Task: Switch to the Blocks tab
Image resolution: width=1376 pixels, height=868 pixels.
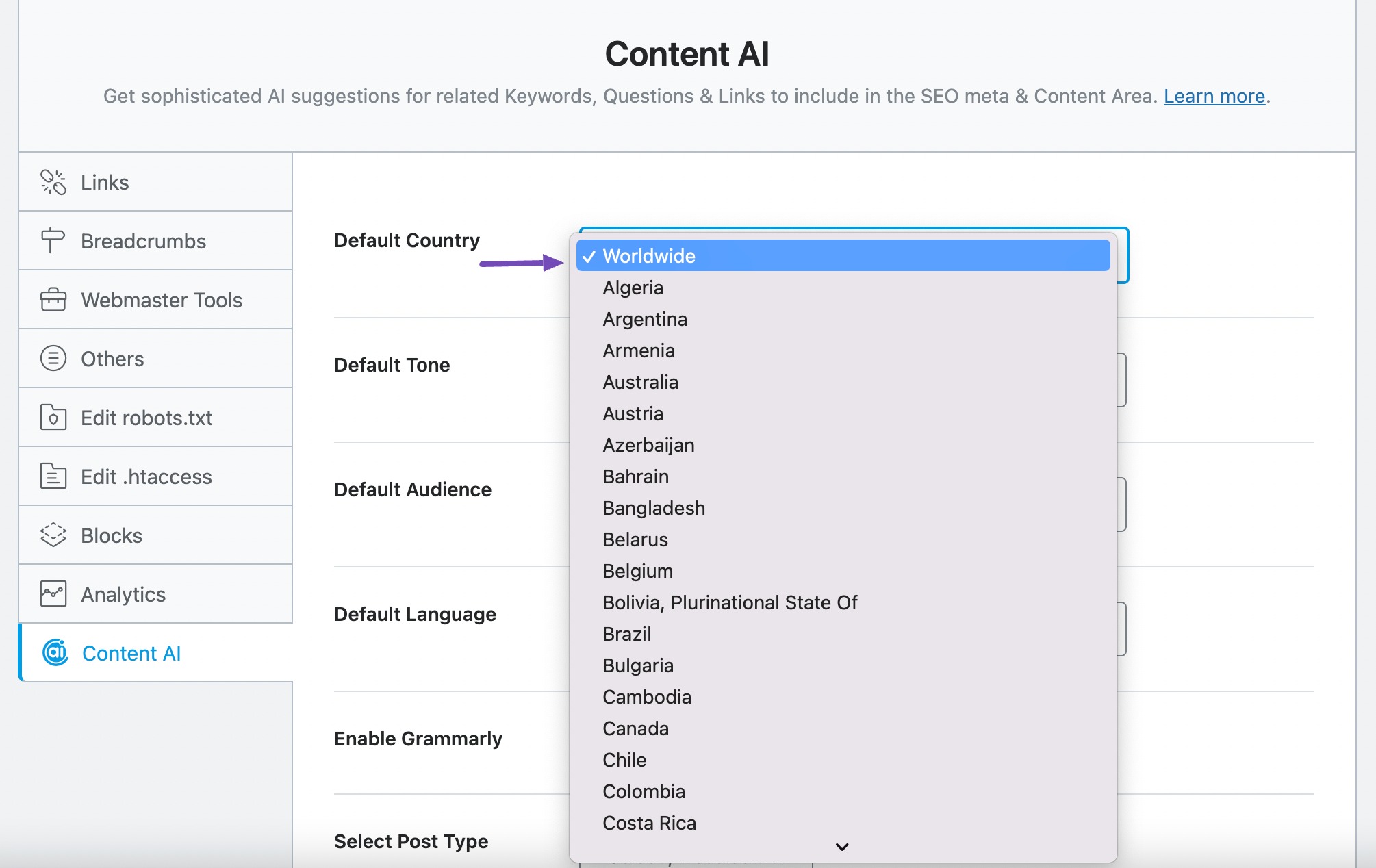Action: click(155, 535)
